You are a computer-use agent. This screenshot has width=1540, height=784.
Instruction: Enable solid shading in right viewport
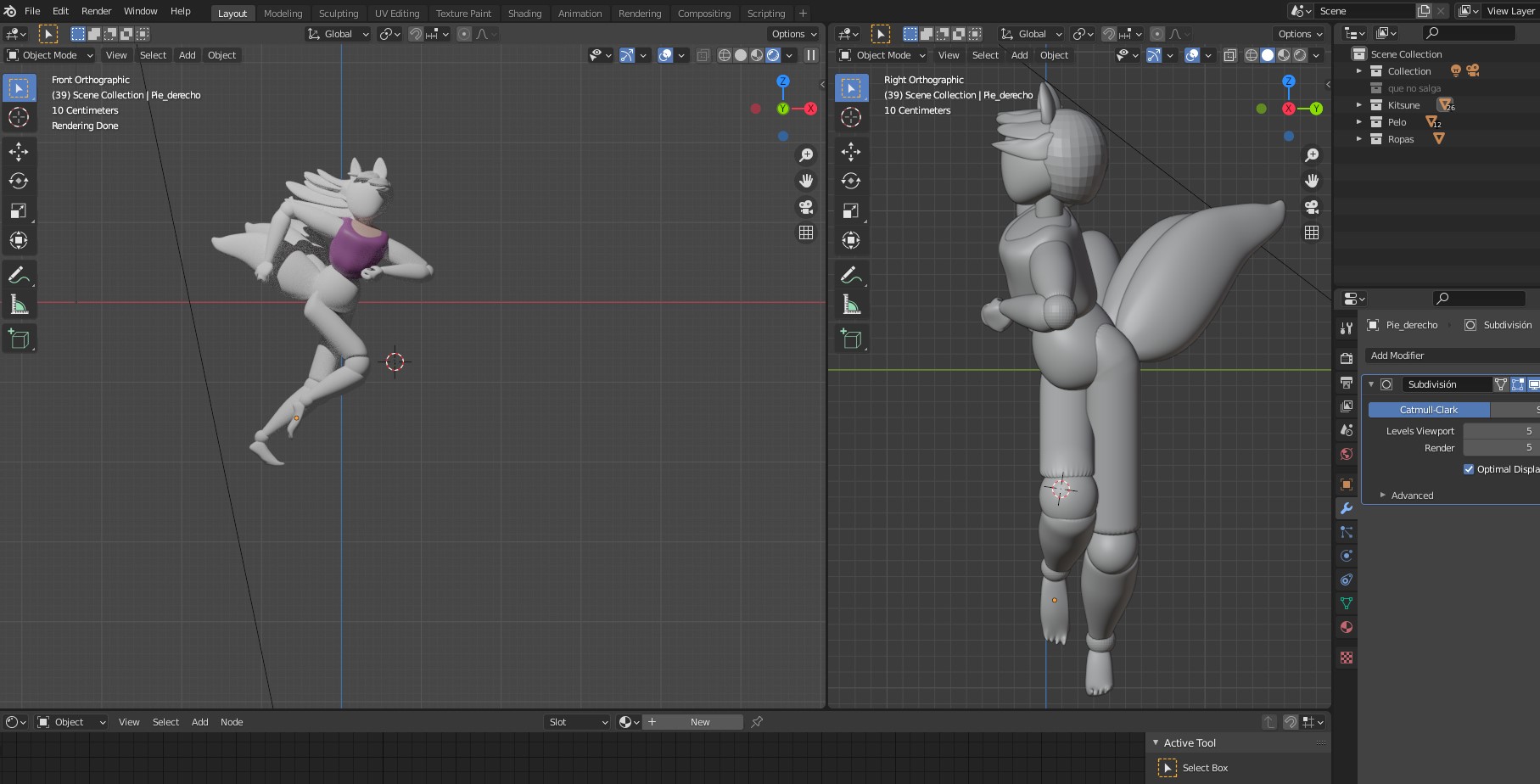(x=1268, y=55)
